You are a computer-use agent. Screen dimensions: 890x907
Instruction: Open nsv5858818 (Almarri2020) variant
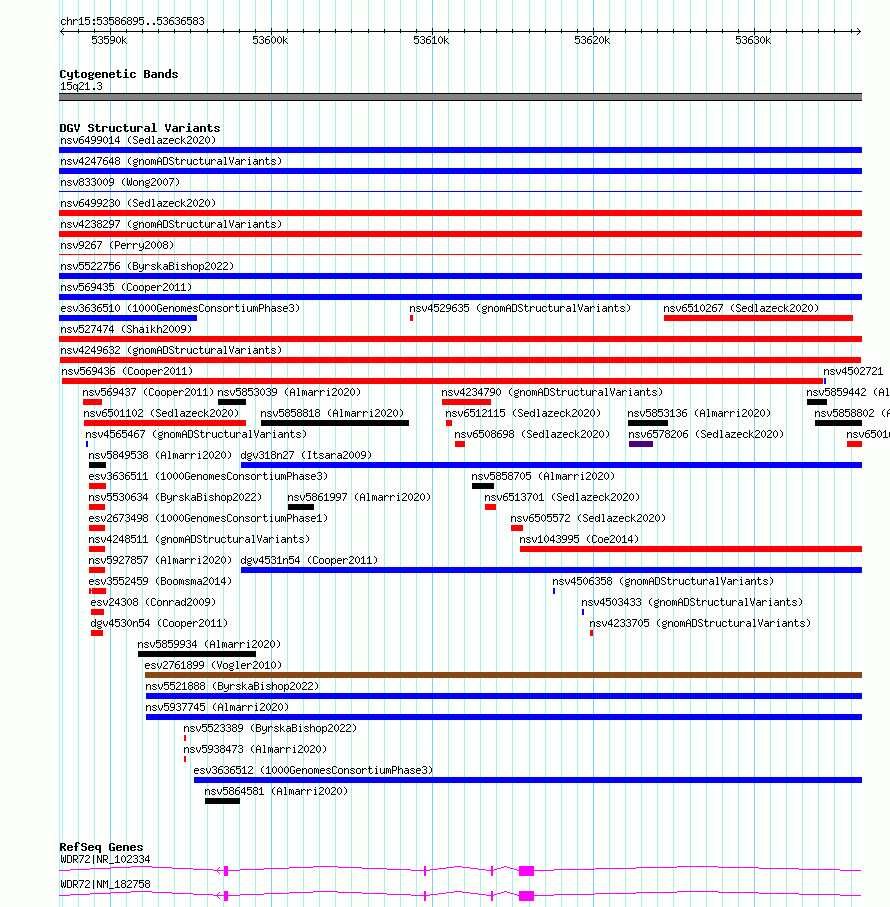click(333, 413)
